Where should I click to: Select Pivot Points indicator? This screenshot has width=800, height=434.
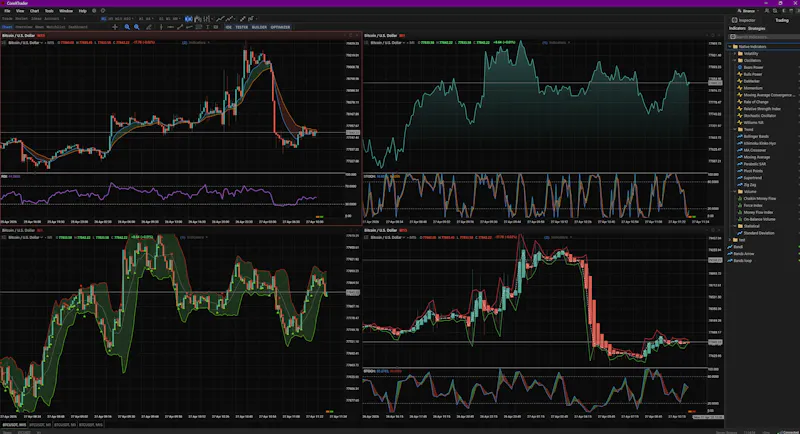coord(753,171)
